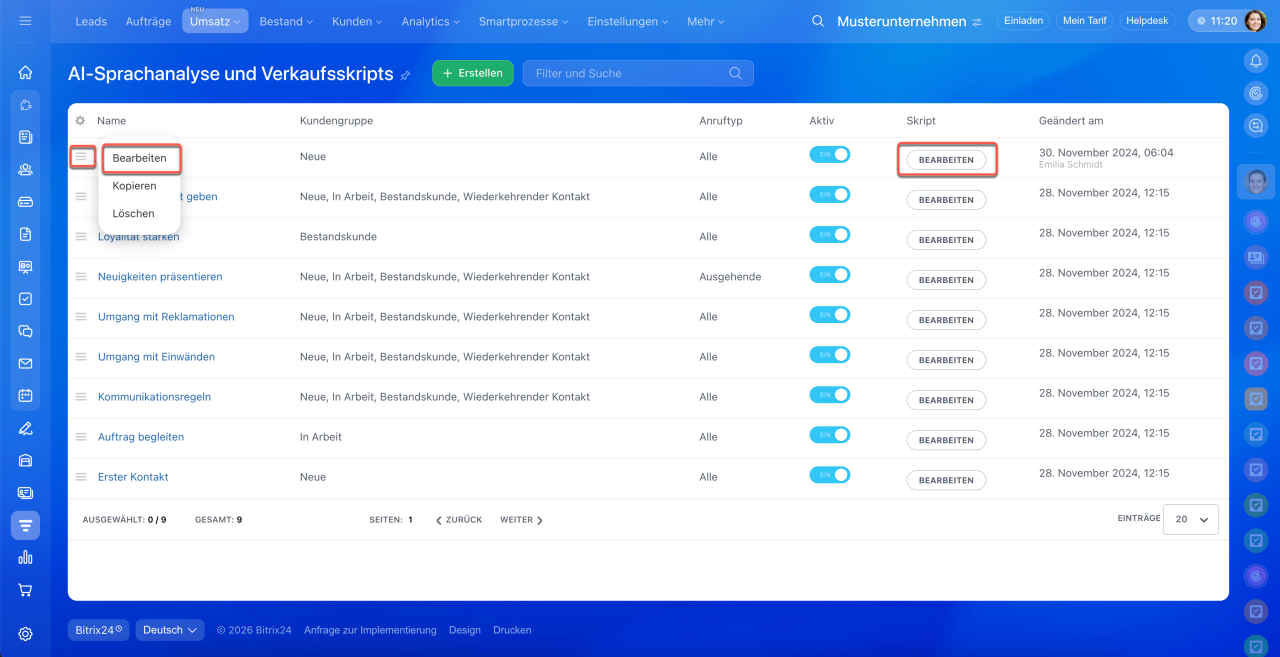Screen dimensions: 1280x657
Task: Click the table settings gear icon
Action: pos(80,121)
